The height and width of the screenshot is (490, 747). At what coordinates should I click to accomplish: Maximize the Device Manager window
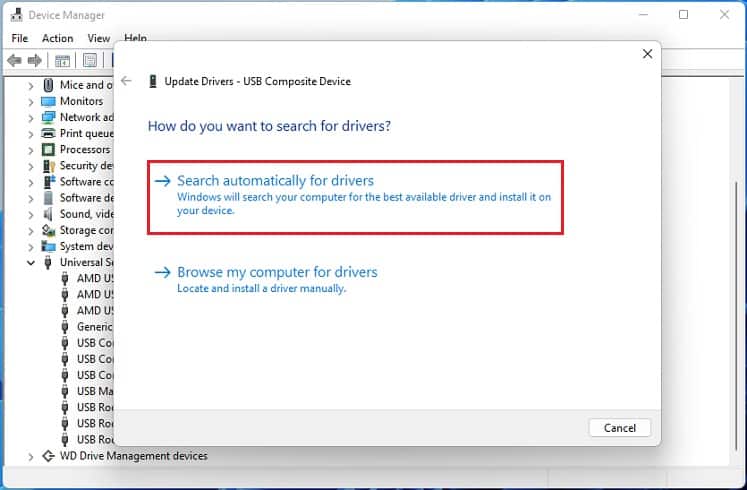[683, 15]
